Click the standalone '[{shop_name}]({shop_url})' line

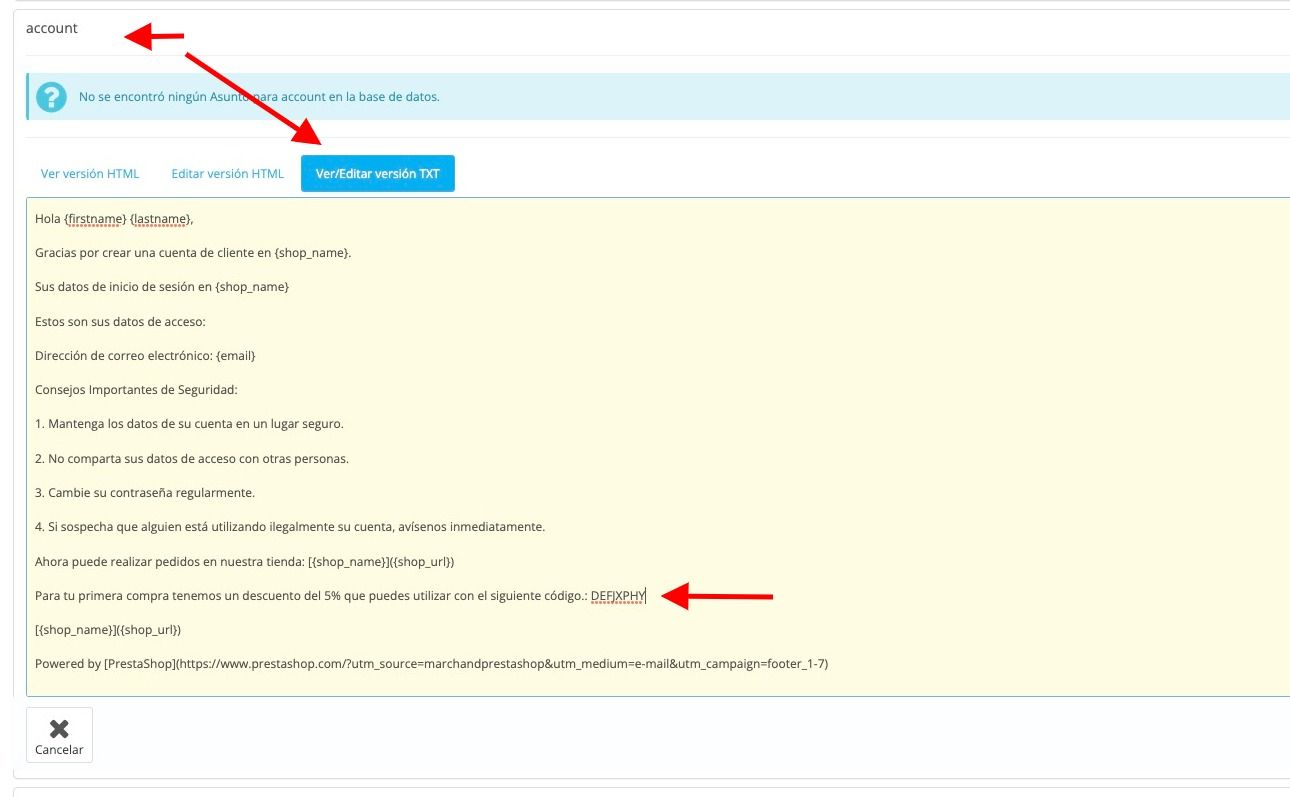point(108,630)
